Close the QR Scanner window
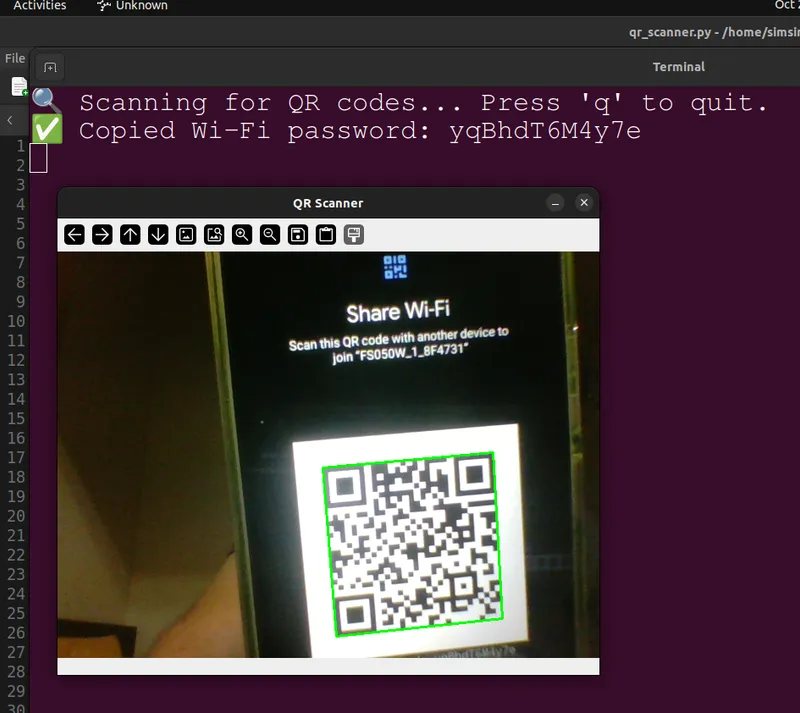Image resolution: width=800 pixels, height=713 pixels. 584,203
